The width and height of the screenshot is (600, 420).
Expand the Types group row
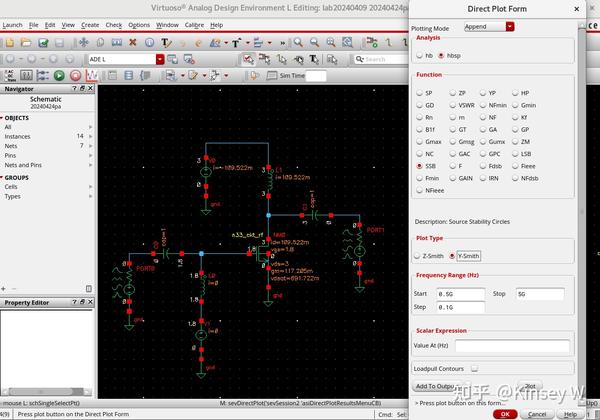91,196
